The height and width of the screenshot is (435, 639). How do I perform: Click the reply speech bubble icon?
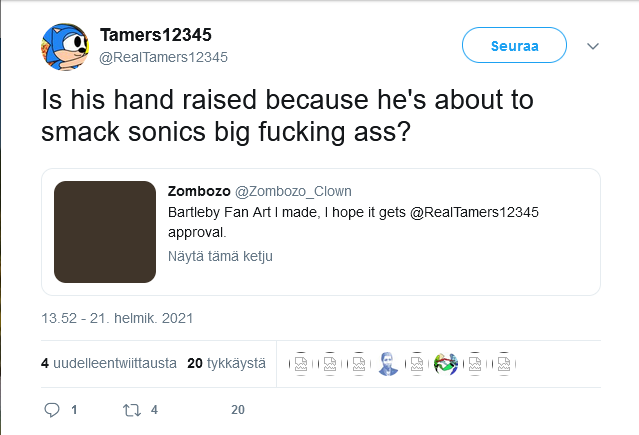(53, 410)
